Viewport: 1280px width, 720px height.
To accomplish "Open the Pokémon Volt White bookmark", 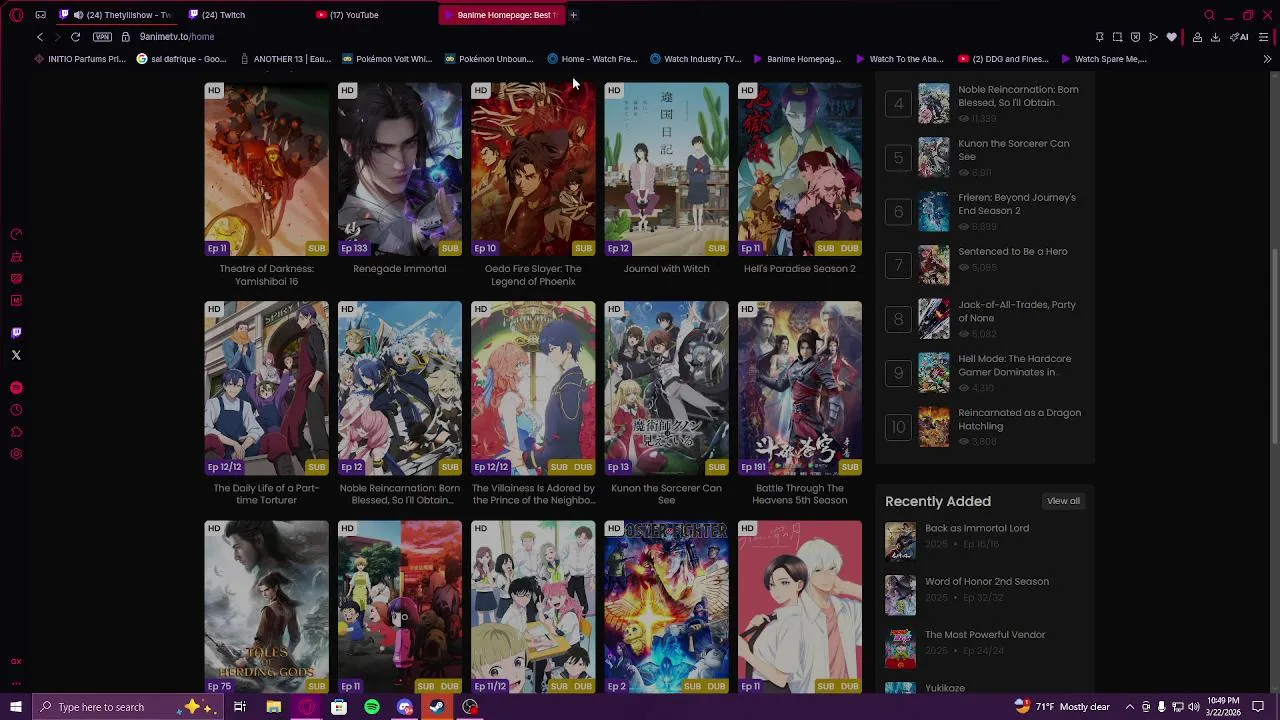I will (387, 59).
